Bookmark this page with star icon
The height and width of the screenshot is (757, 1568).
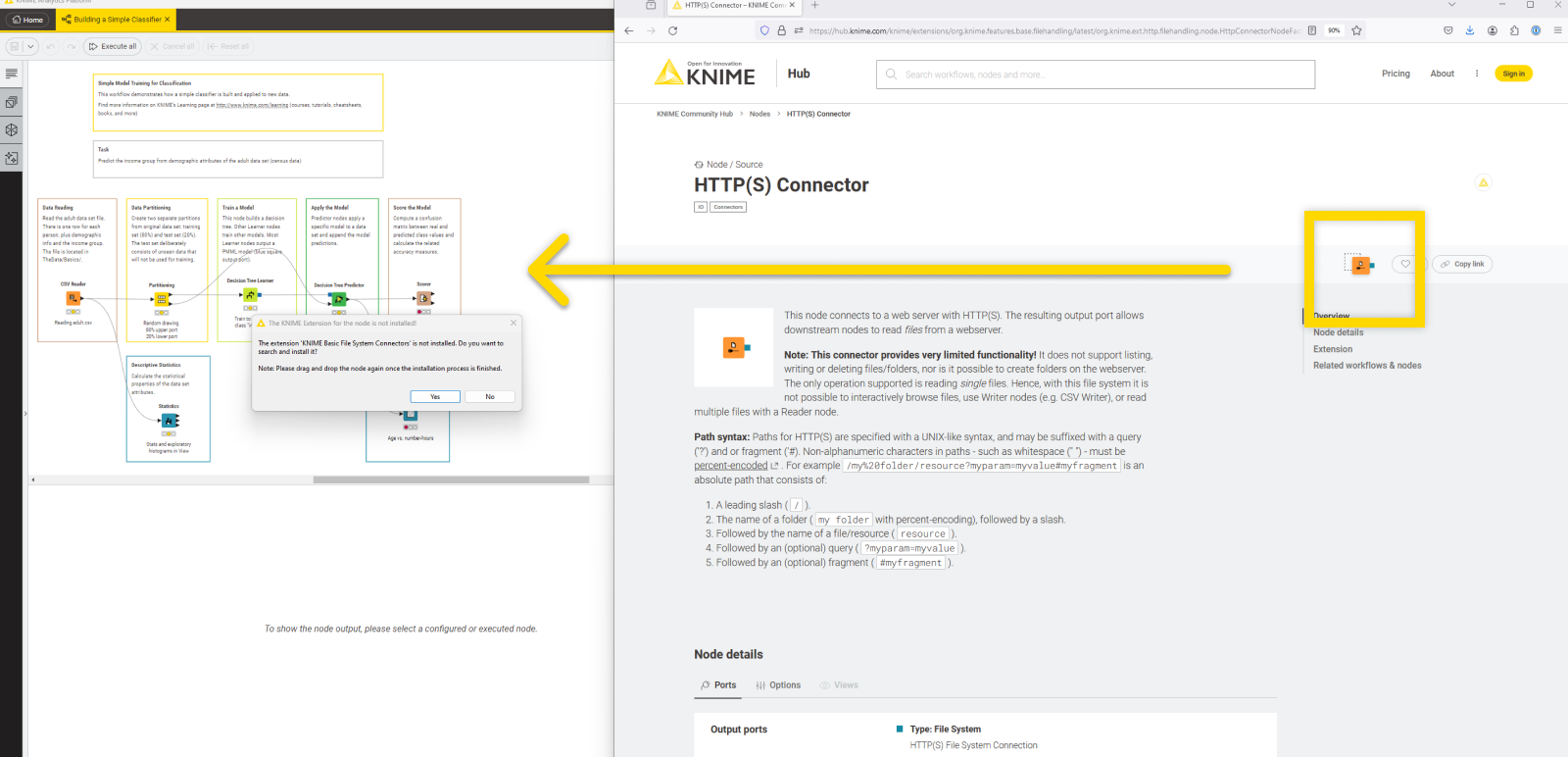pyautogui.click(x=1356, y=30)
